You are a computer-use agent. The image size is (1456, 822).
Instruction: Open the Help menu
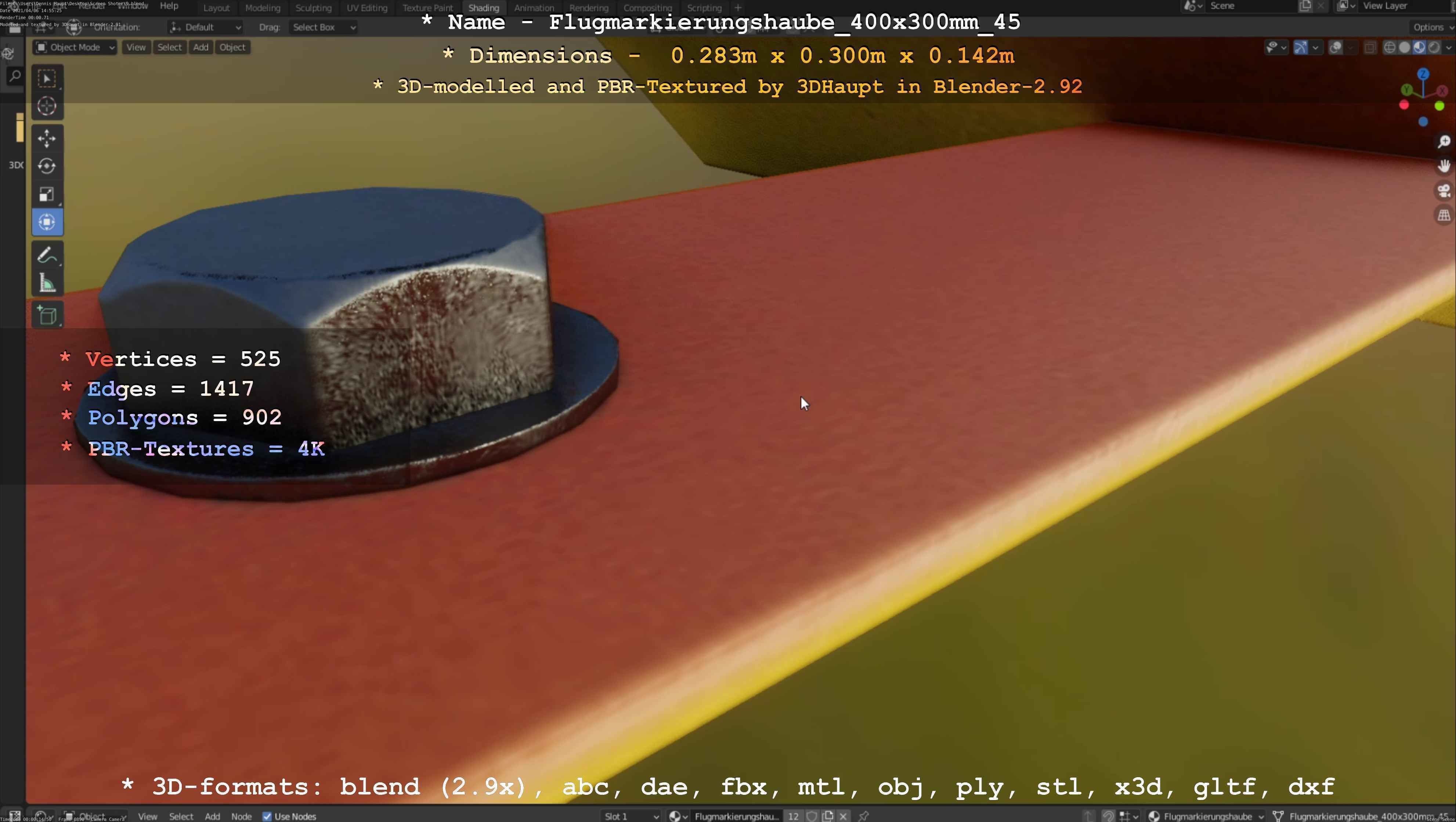(x=169, y=6)
